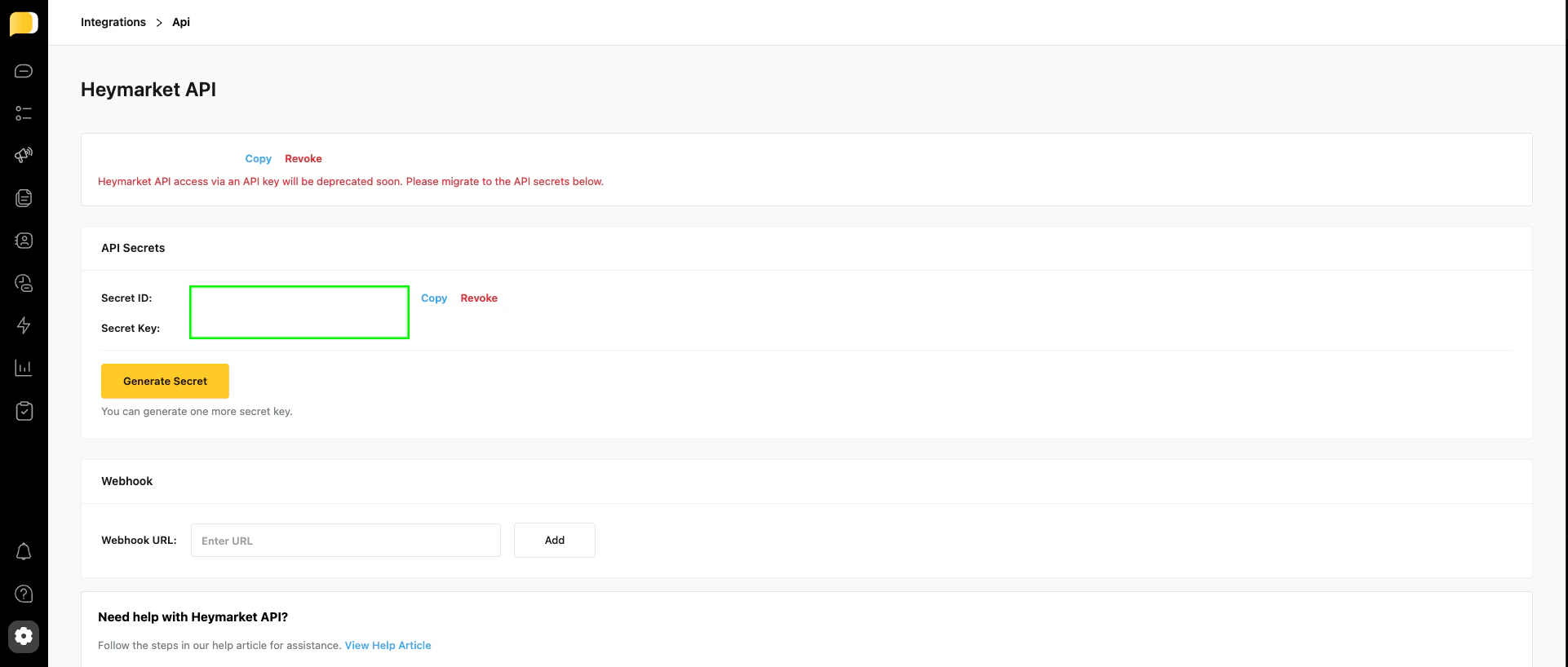This screenshot has height=667, width=1568.
Task: Copy the legacy API key
Action: [x=258, y=159]
